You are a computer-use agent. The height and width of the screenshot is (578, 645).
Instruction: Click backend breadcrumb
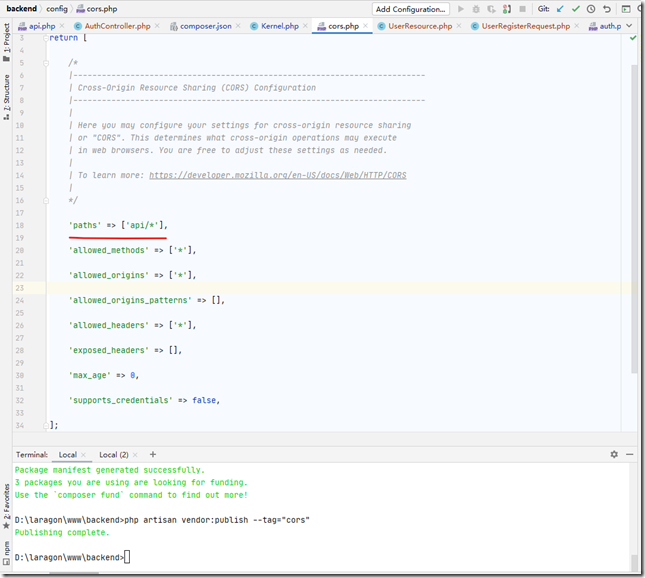pos(21,9)
